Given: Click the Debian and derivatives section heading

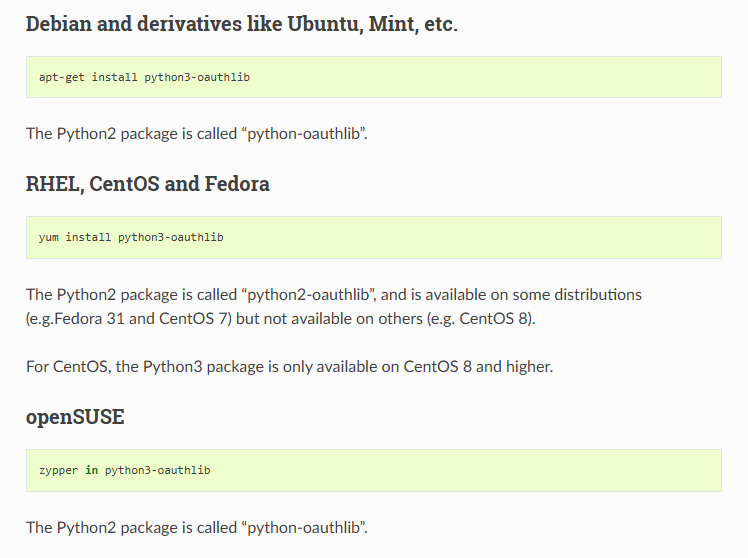Looking at the screenshot, I should pyautogui.click(x=241, y=24).
